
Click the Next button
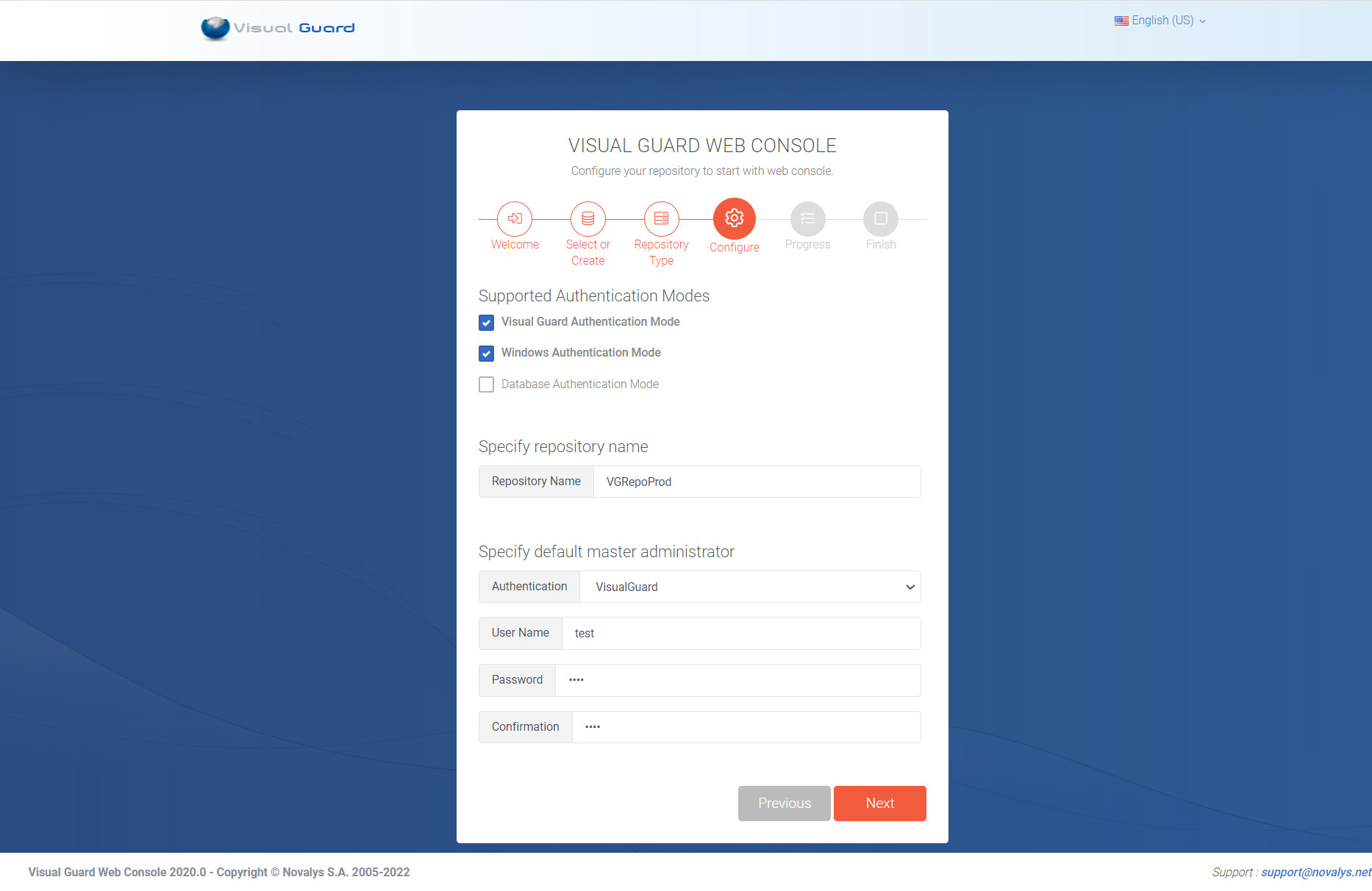(x=879, y=803)
